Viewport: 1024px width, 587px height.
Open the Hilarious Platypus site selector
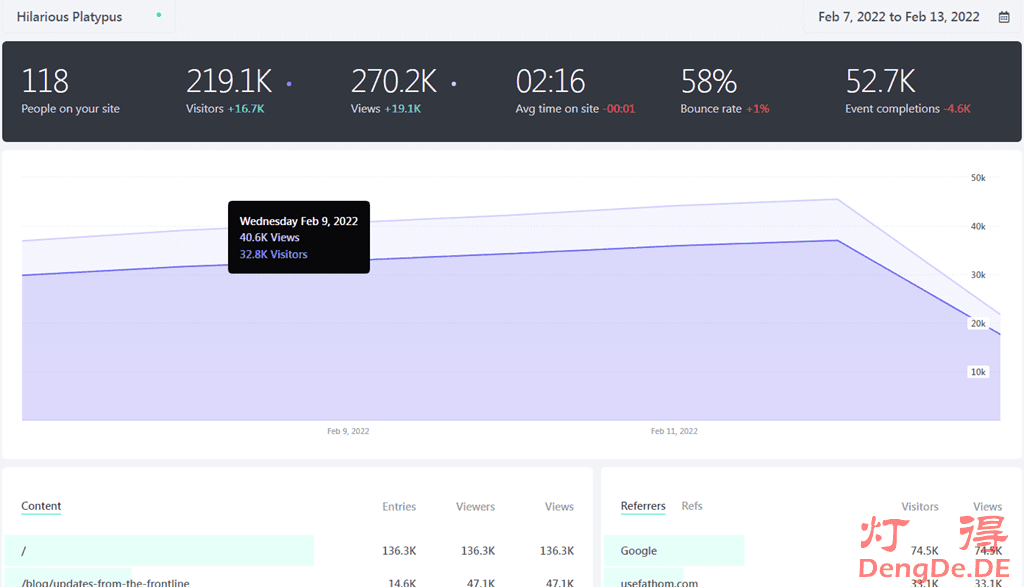[x=70, y=17]
